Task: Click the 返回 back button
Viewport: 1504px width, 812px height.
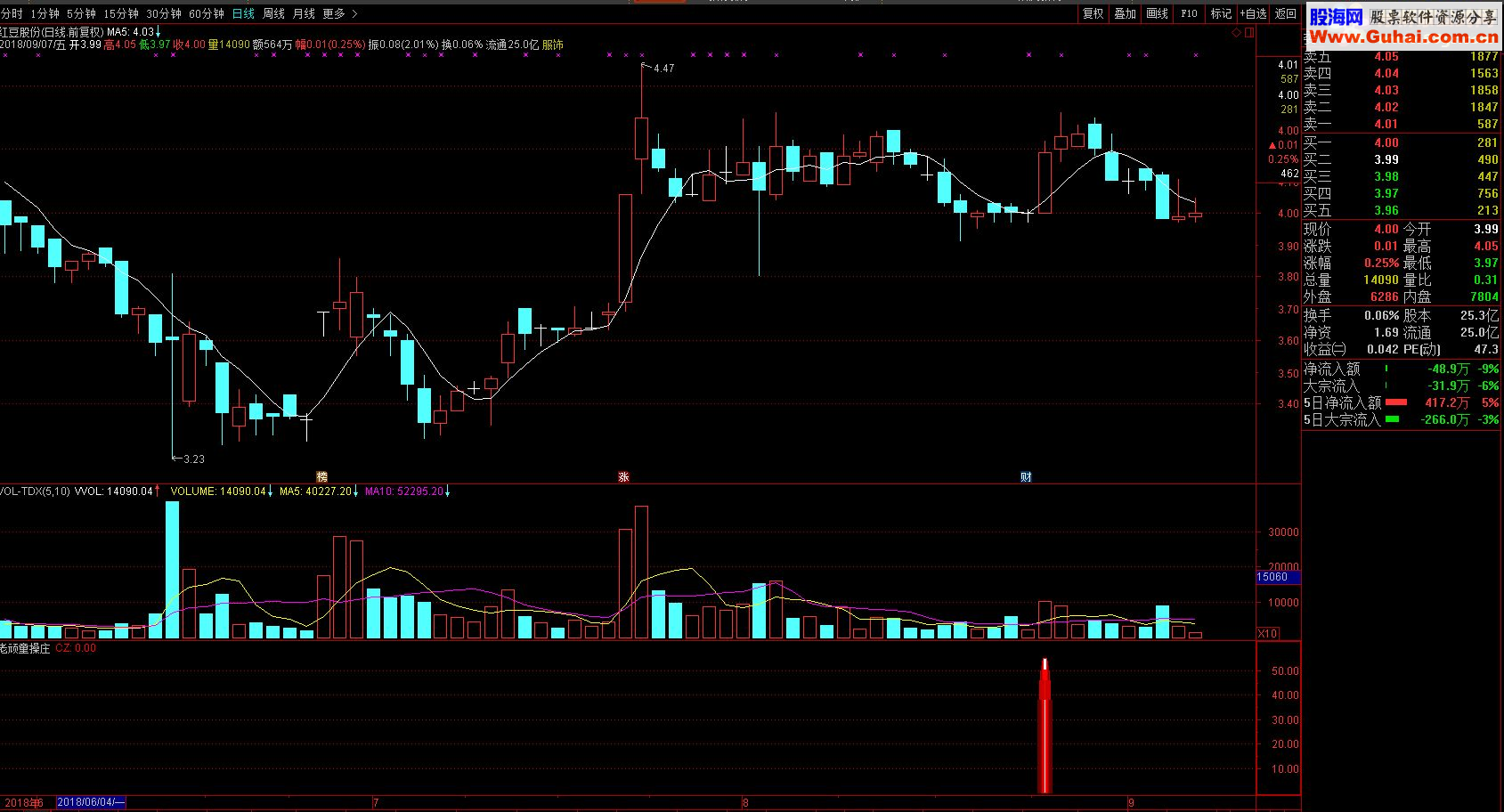Action: (x=1286, y=13)
